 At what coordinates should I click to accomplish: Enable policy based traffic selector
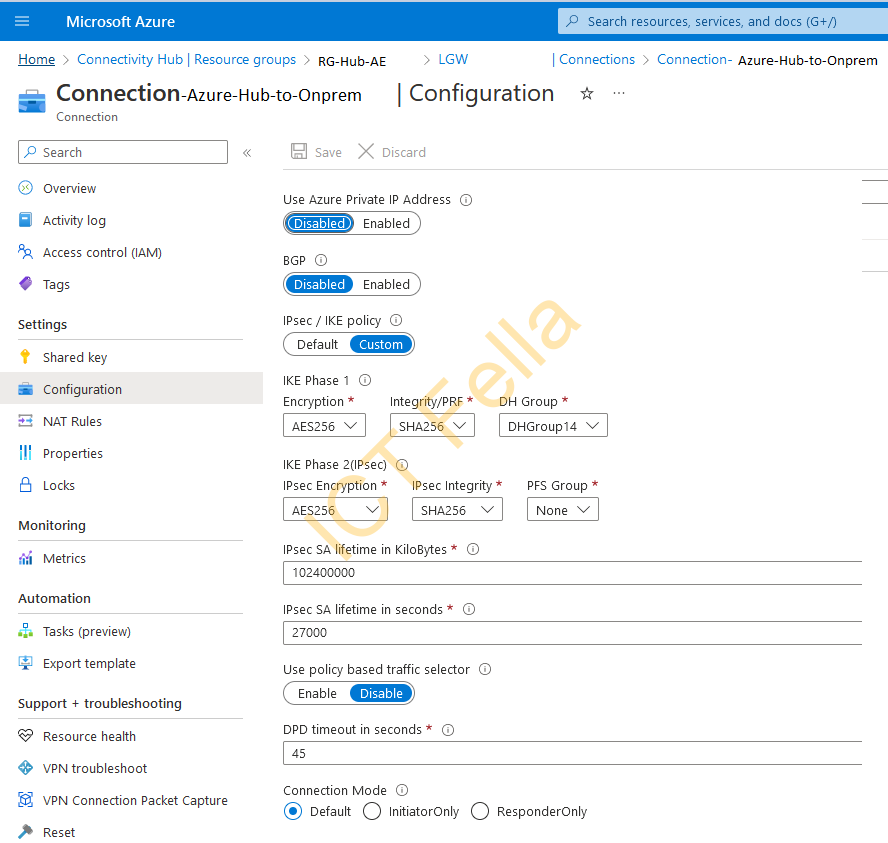click(x=317, y=694)
